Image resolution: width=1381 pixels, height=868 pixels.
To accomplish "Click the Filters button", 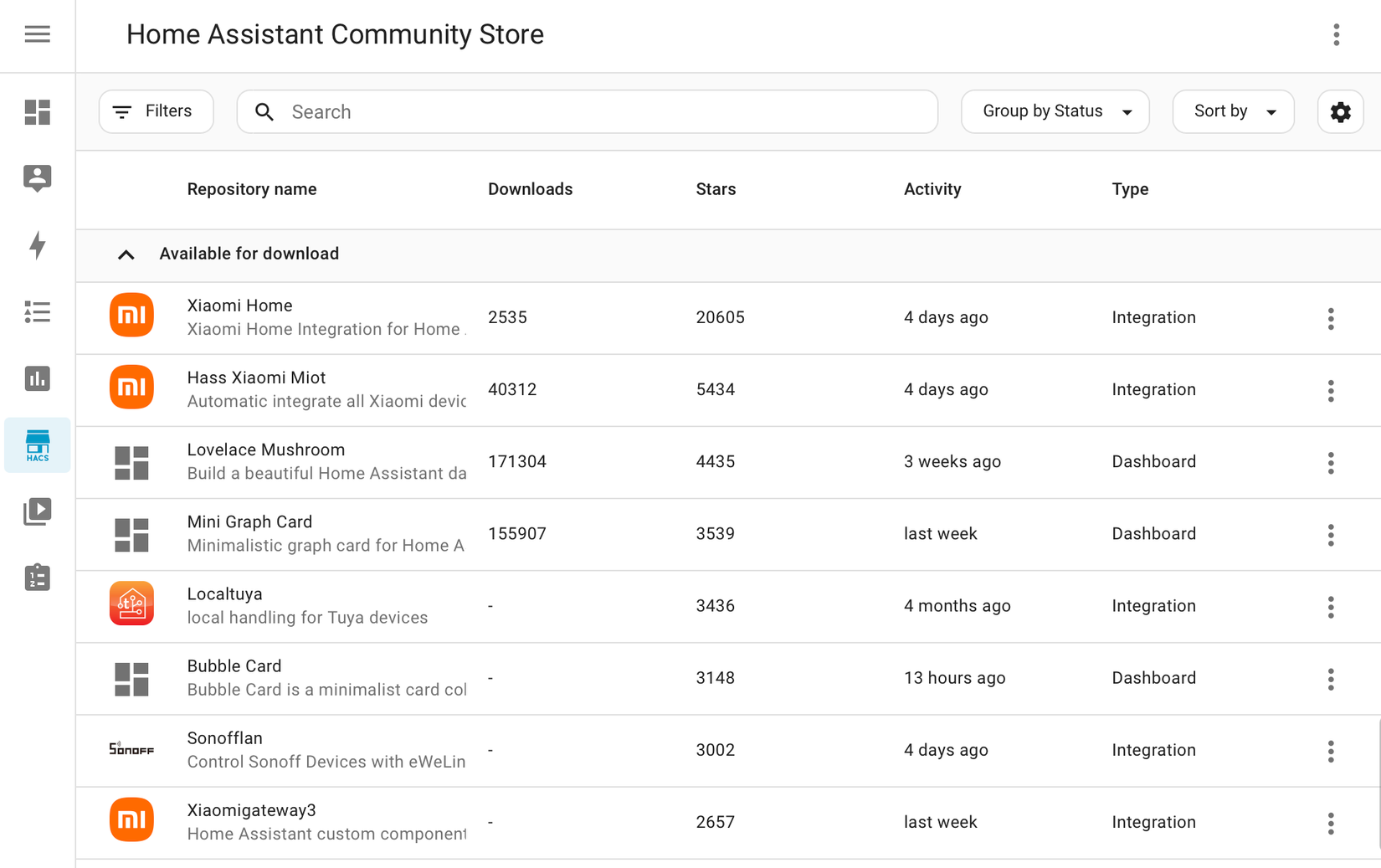I will point(156,111).
